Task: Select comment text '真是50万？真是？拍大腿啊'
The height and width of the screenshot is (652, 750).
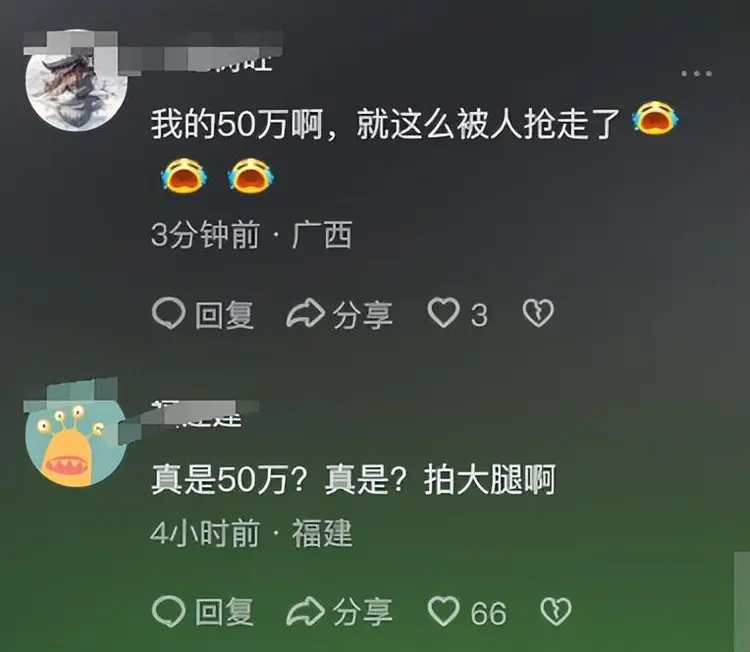Action: point(353,479)
